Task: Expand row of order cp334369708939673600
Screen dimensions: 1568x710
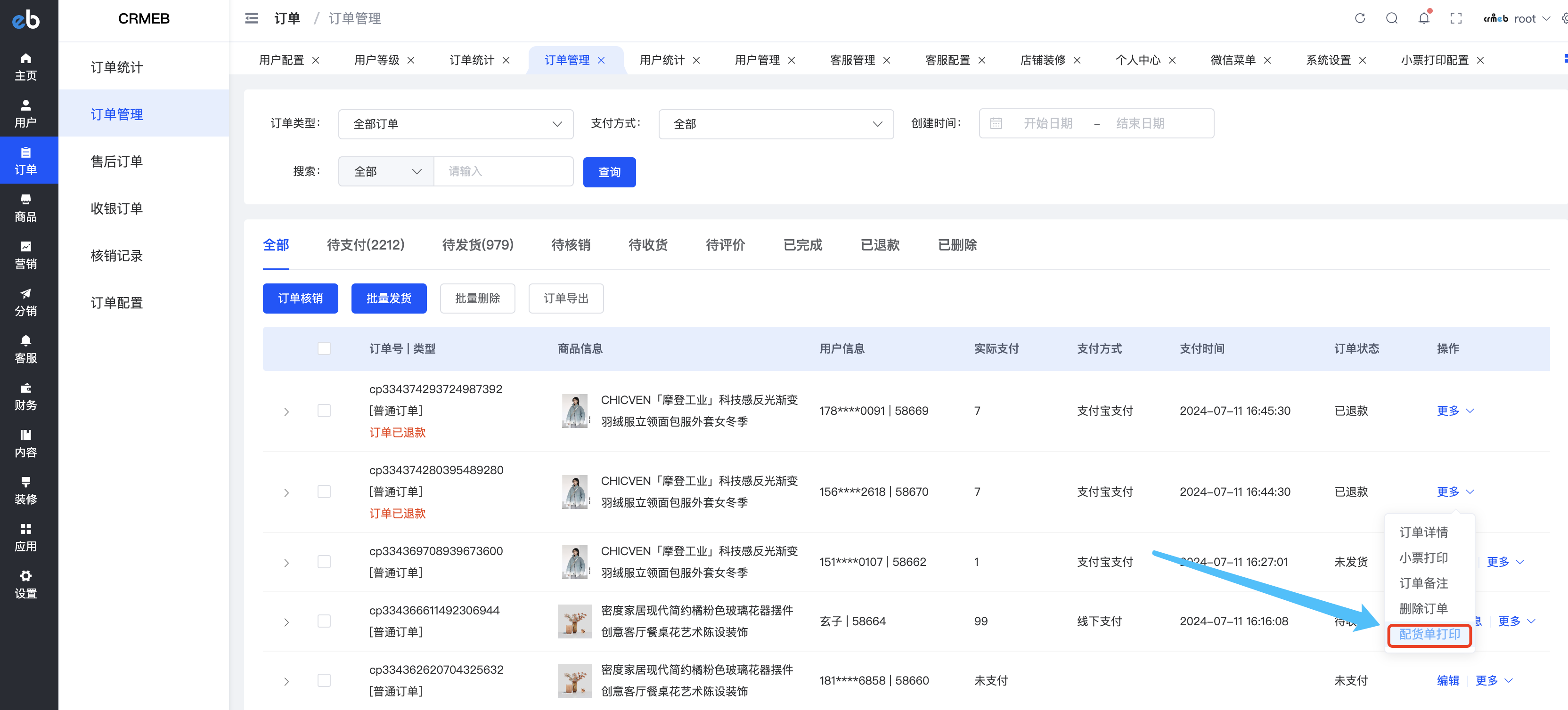Action: [286, 563]
